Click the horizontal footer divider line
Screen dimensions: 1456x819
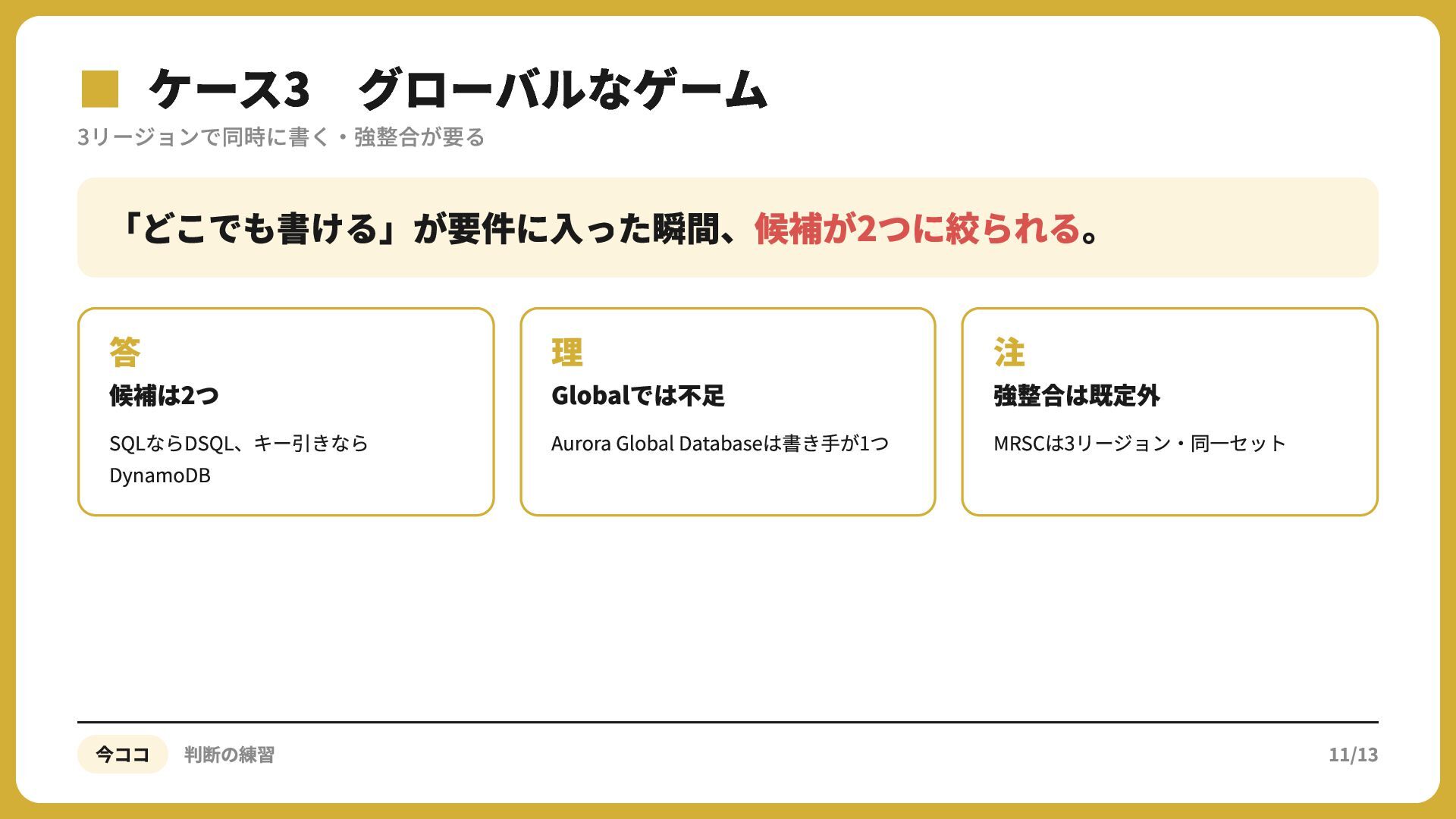tap(728, 722)
